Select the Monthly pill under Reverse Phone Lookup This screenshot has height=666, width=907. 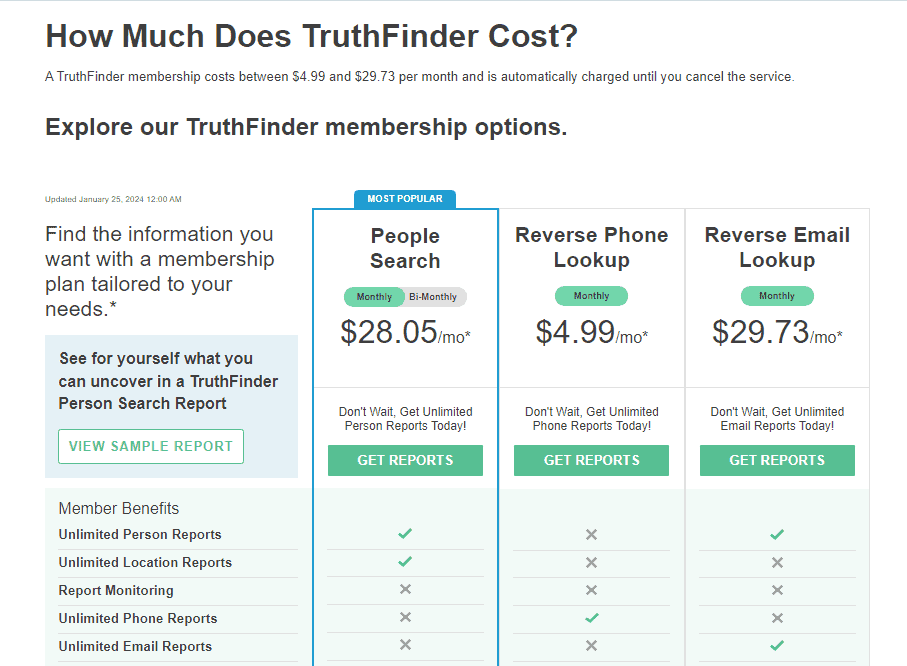[591, 296]
